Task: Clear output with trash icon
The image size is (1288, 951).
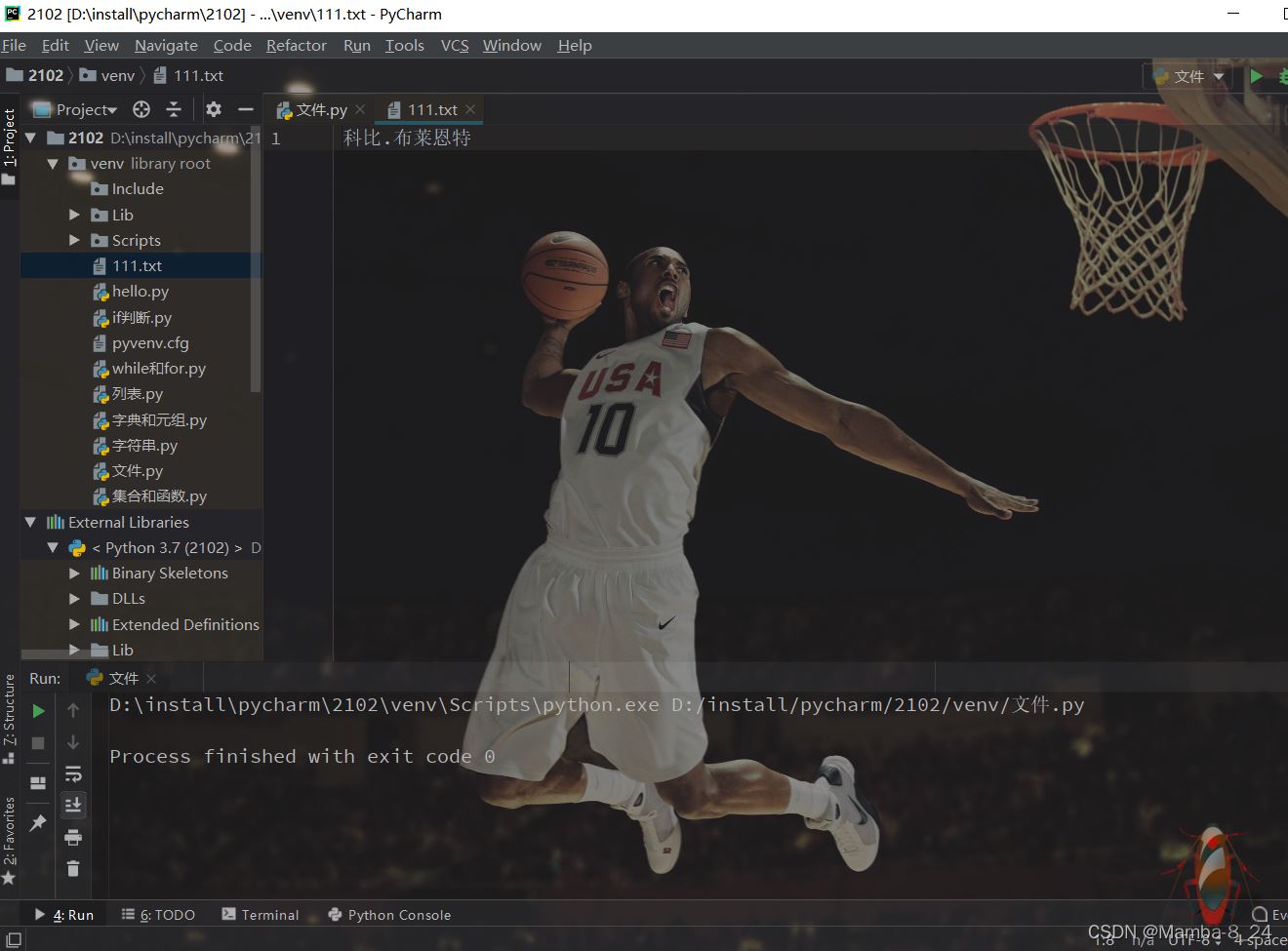Action: (73, 868)
